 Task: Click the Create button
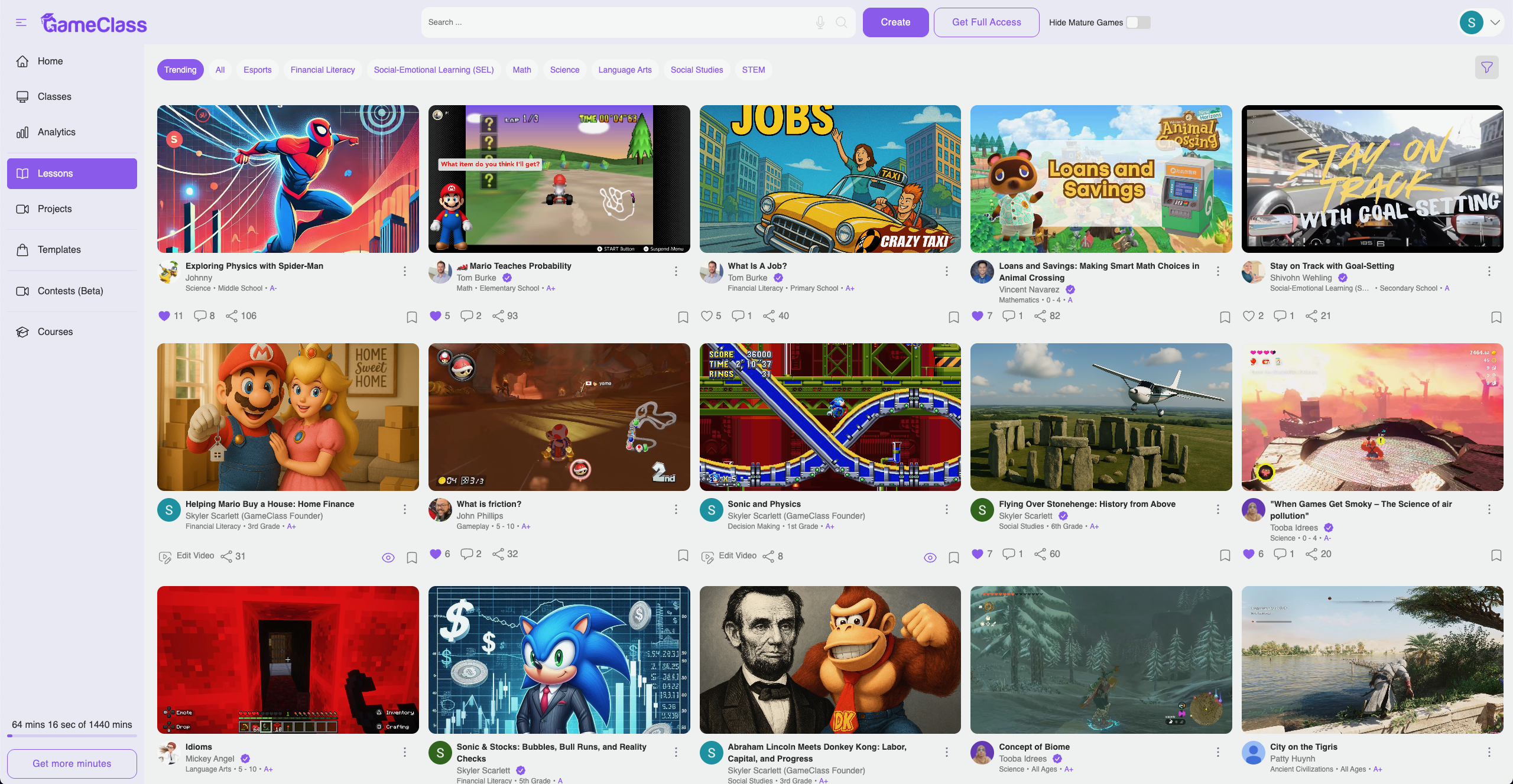(x=895, y=22)
